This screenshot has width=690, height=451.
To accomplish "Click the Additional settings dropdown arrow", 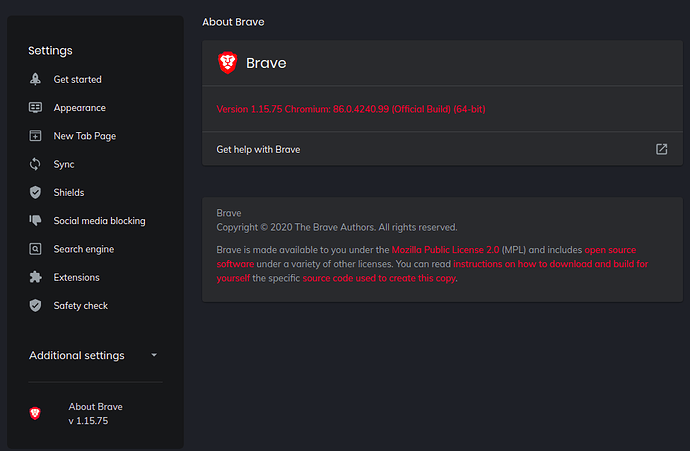I will pyautogui.click(x=153, y=355).
